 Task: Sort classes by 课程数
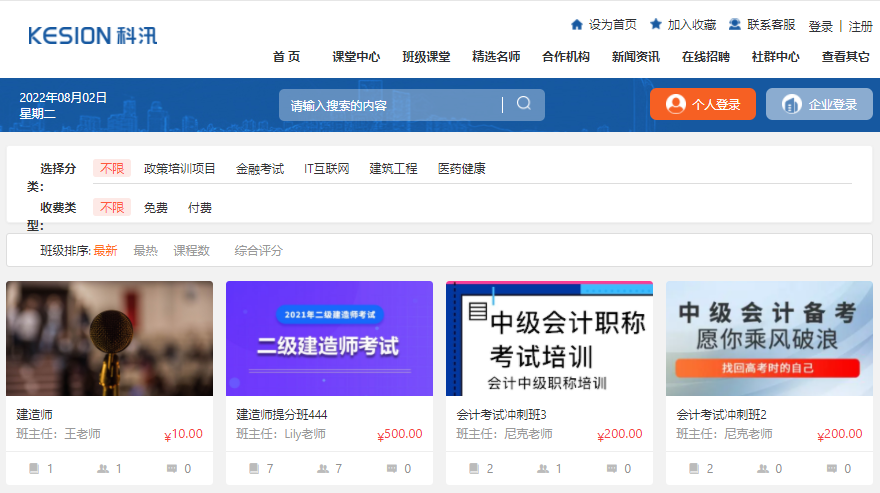[191, 250]
